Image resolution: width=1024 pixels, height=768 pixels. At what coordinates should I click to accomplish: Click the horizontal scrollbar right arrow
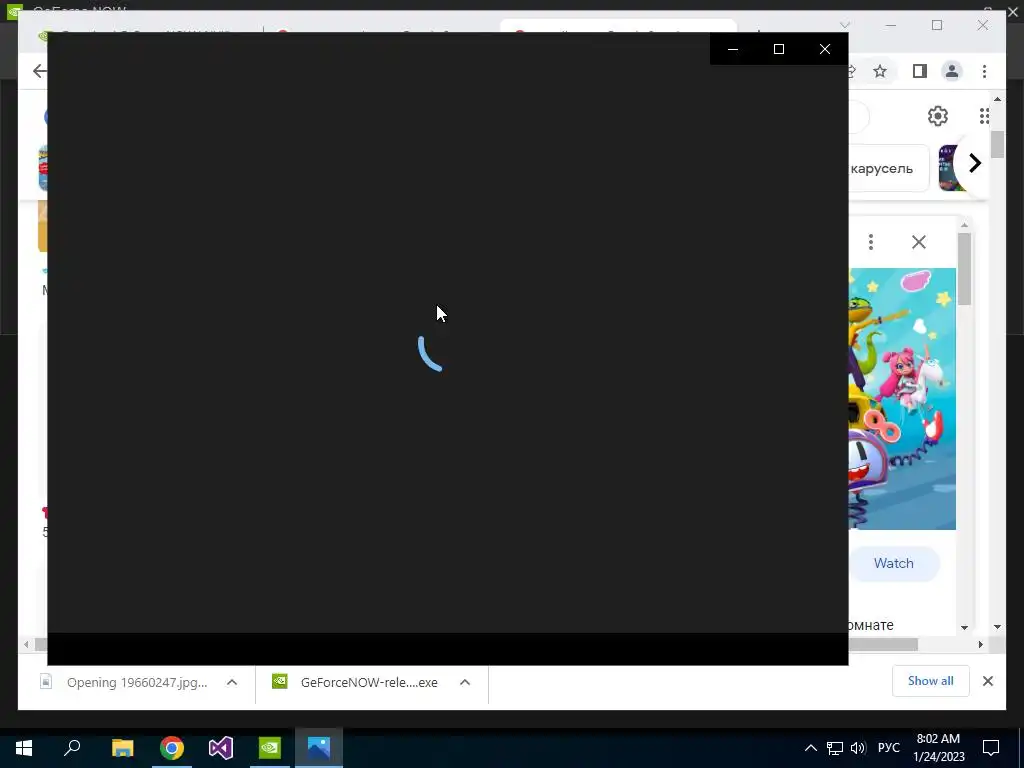click(x=980, y=645)
